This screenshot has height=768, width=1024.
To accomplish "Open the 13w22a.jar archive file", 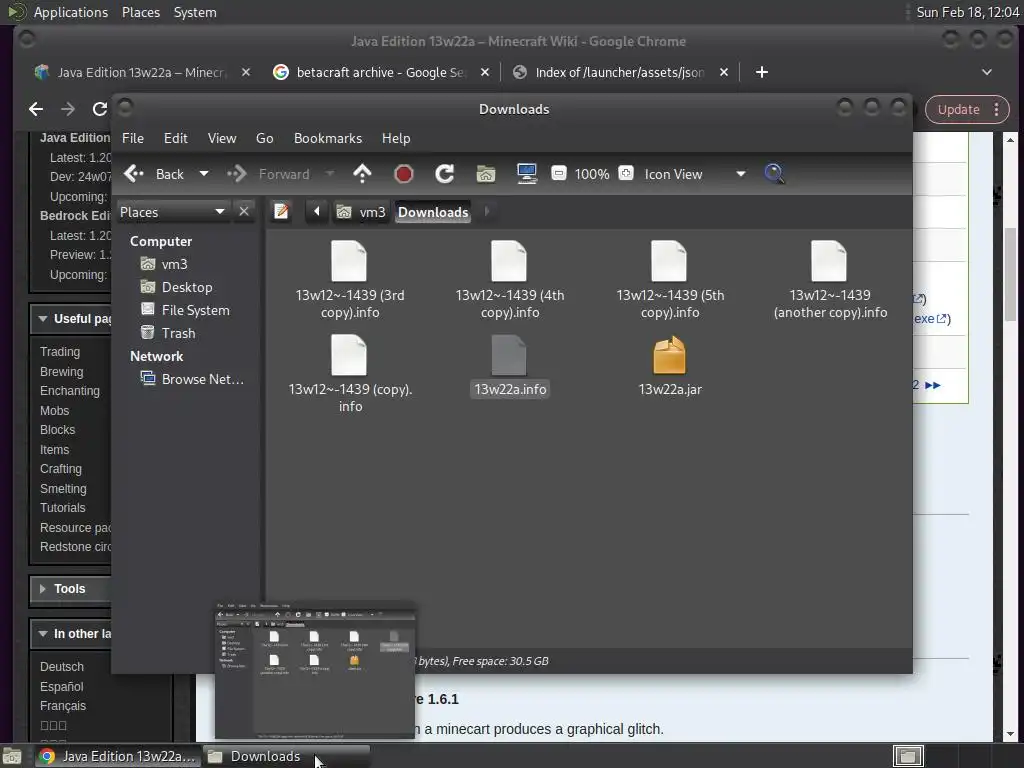I will tap(669, 366).
